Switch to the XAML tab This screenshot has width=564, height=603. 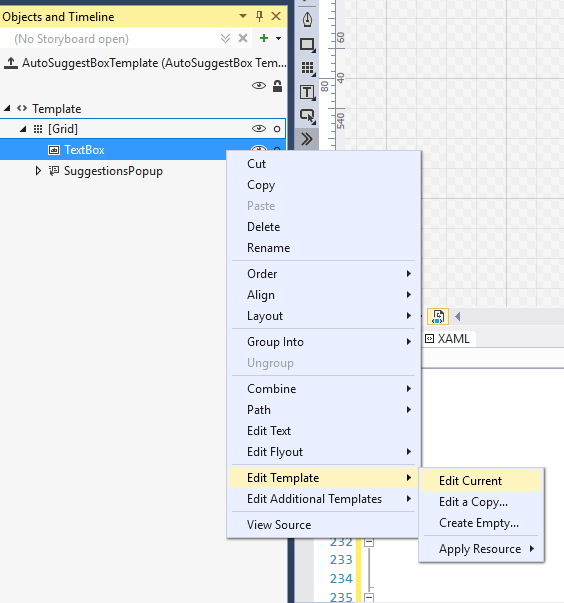448,339
